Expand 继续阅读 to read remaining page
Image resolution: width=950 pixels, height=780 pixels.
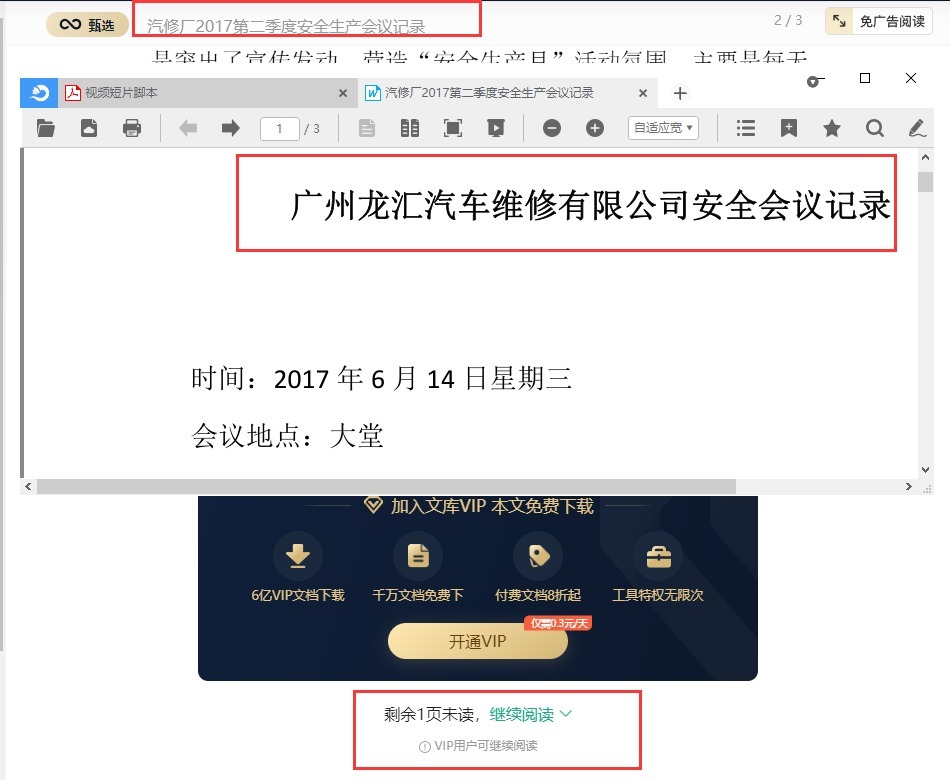click(530, 715)
